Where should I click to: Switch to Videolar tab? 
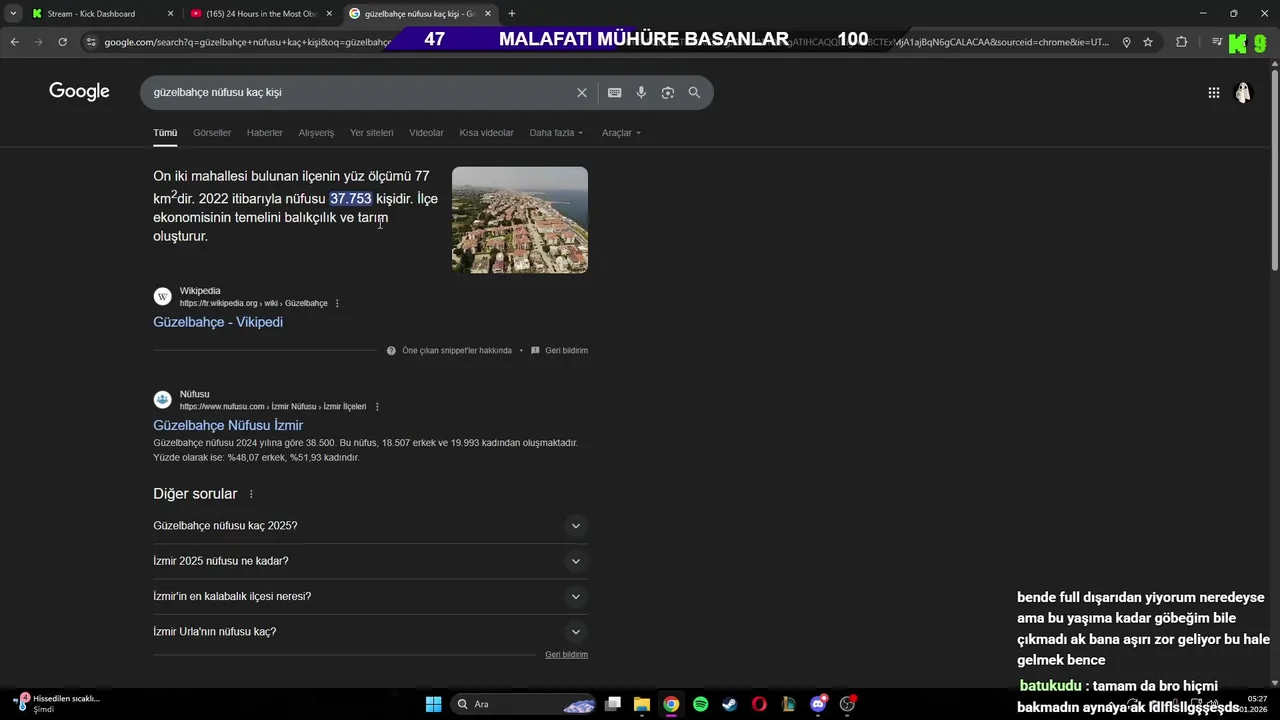click(426, 133)
